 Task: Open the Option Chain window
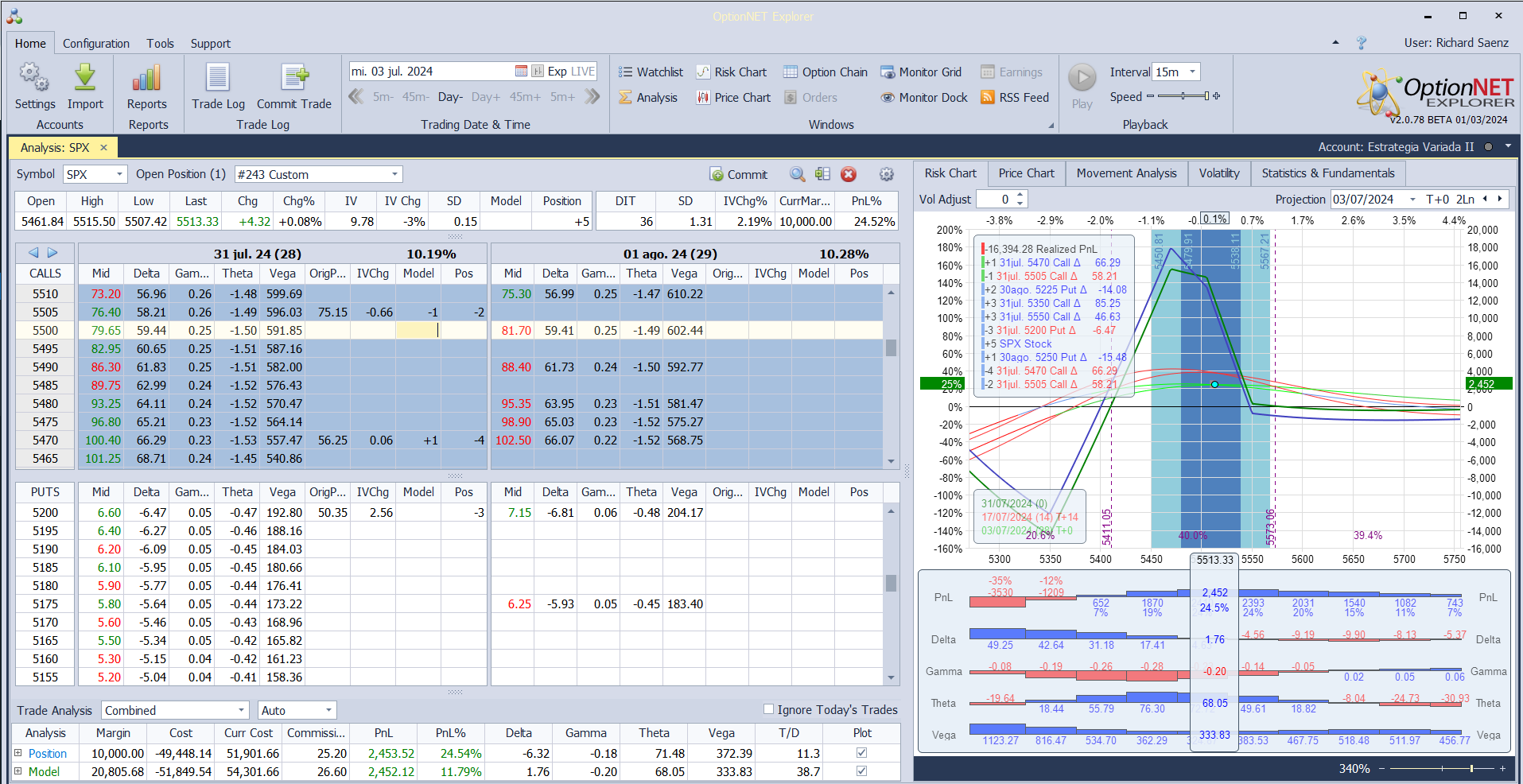click(x=826, y=72)
